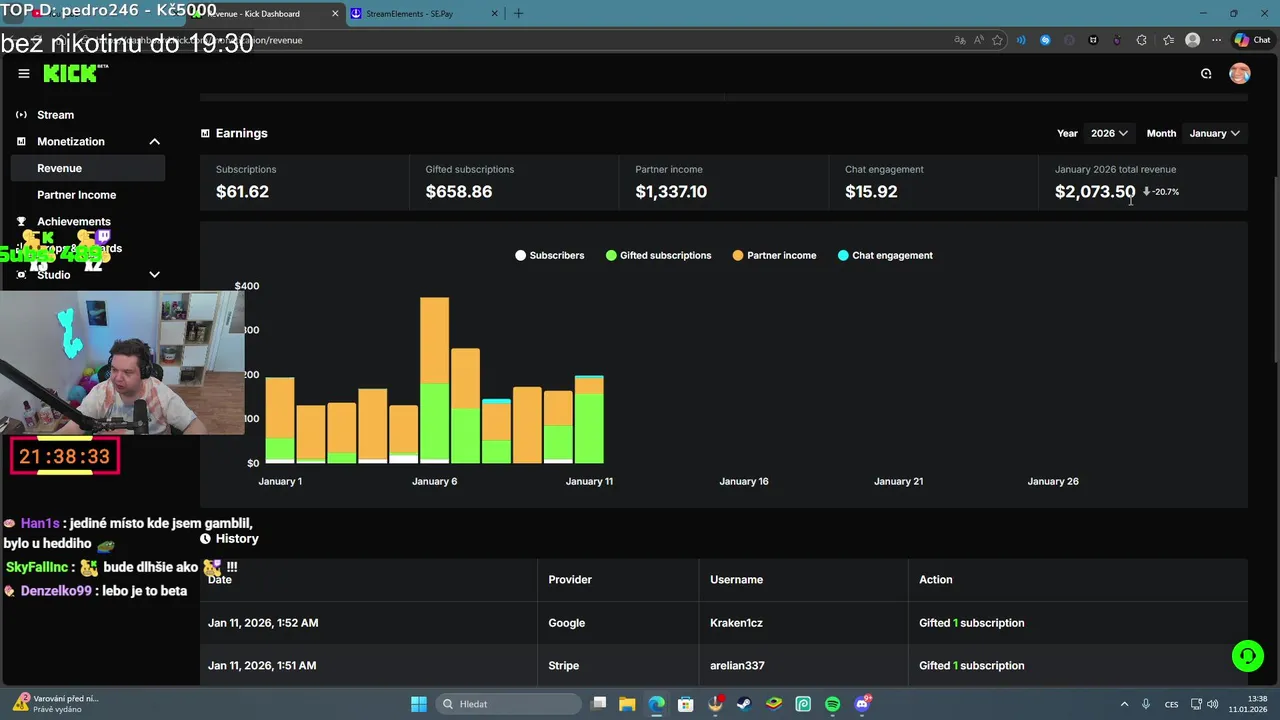The image size is (1280, 720).
Task: Open Spotify from the taskbar
Action: 833,704
